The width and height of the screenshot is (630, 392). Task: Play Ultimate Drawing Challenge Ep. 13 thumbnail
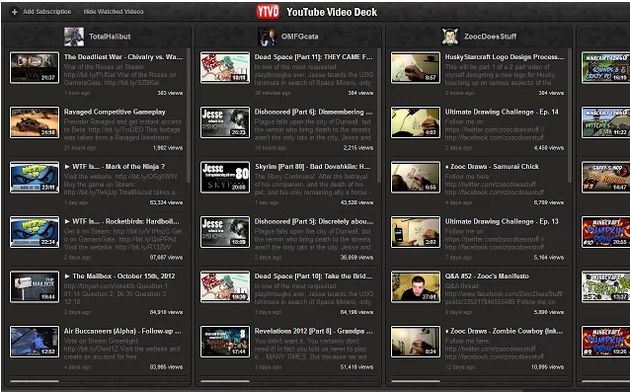point(415,232)
